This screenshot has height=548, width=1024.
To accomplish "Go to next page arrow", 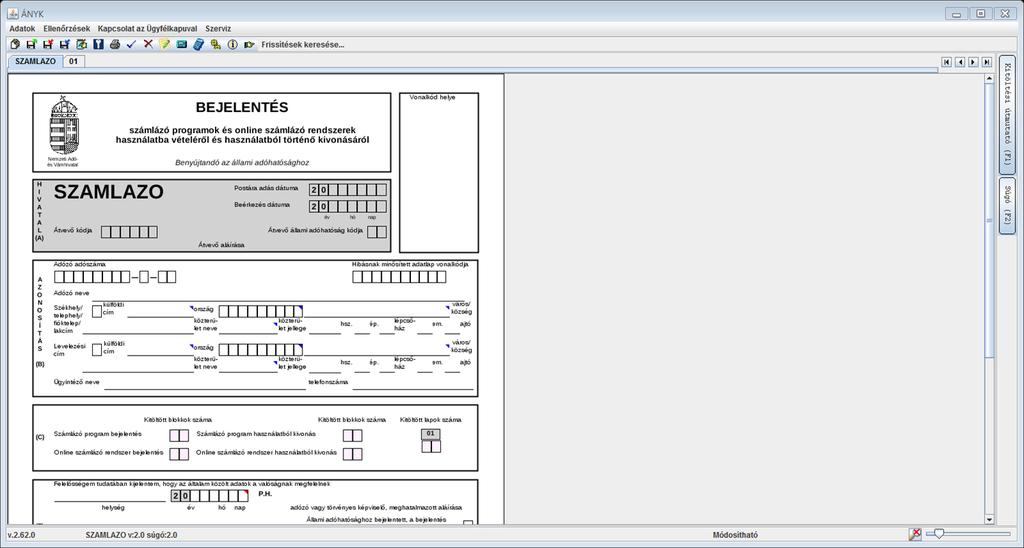I will tap(973, 62).
